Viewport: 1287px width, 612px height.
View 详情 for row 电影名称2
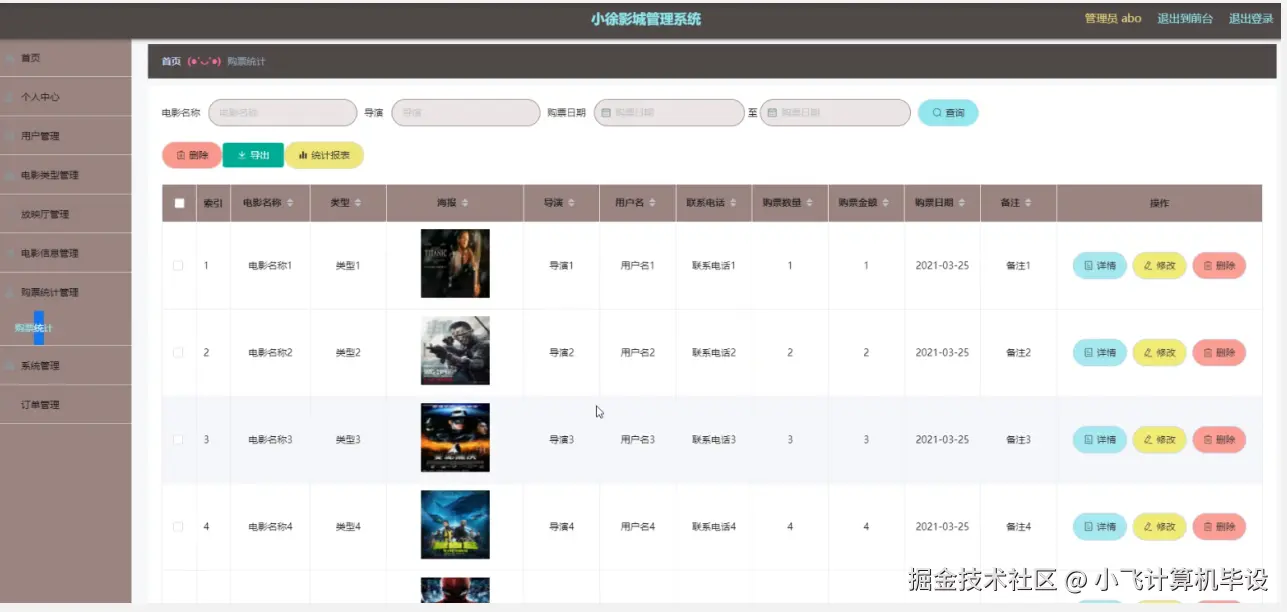point(1100,353)
